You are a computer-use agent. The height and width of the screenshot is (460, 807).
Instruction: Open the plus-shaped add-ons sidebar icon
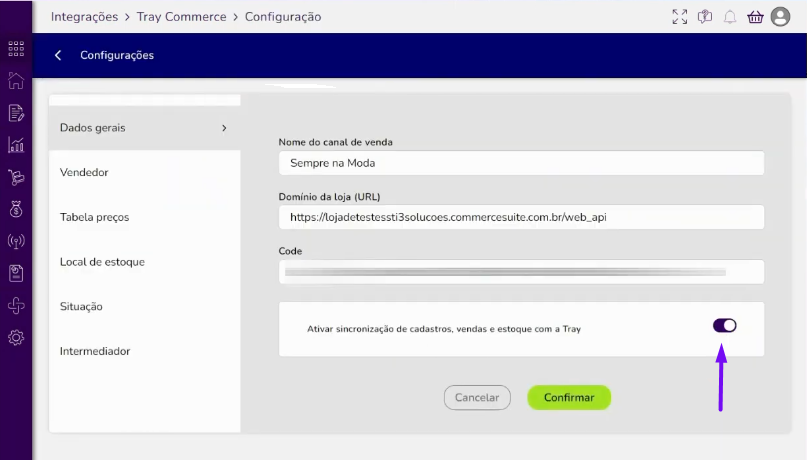click(16, 306)
